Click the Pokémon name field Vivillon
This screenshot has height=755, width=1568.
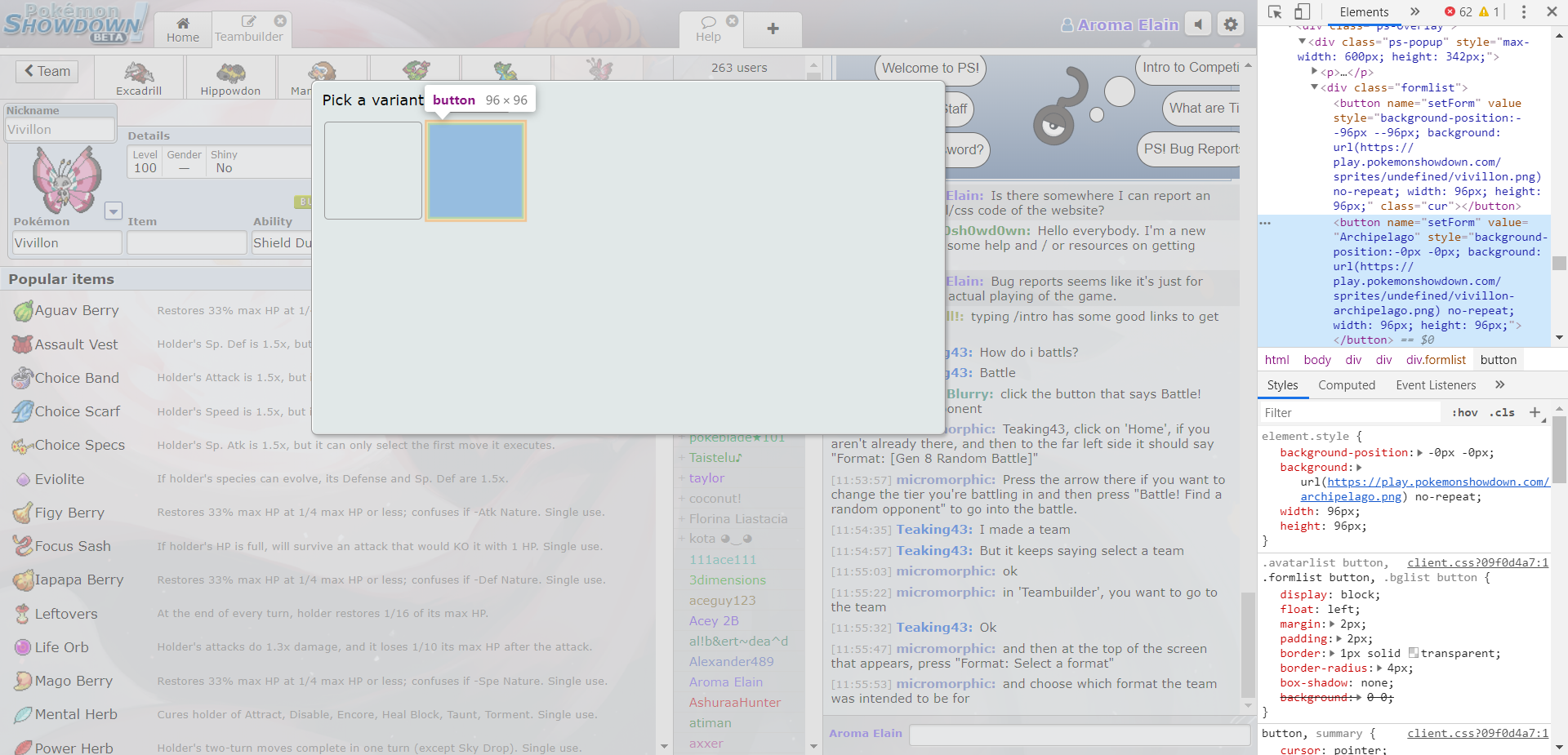coord(67,242)
